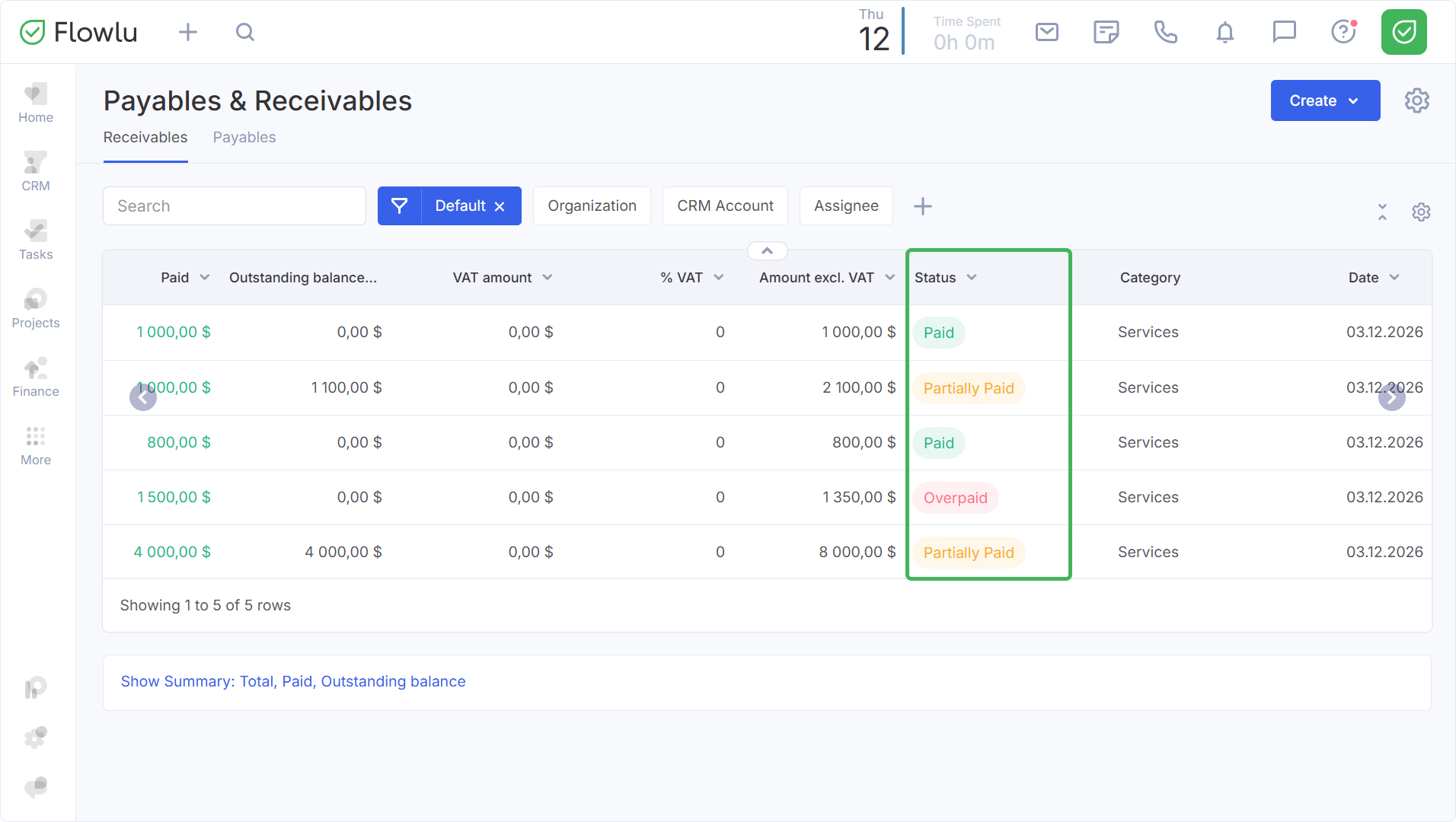Open the notes icon in top bar
The width and height of the screenshot is (1456, 822).
(x=1106, y=32)
